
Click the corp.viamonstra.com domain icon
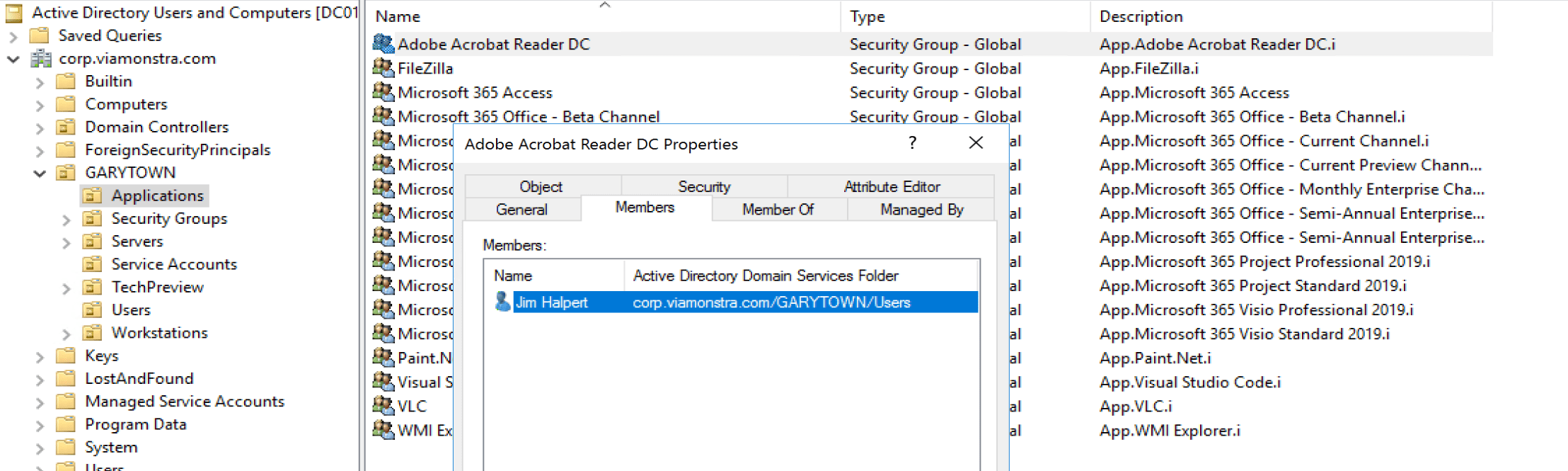point(41,59)
